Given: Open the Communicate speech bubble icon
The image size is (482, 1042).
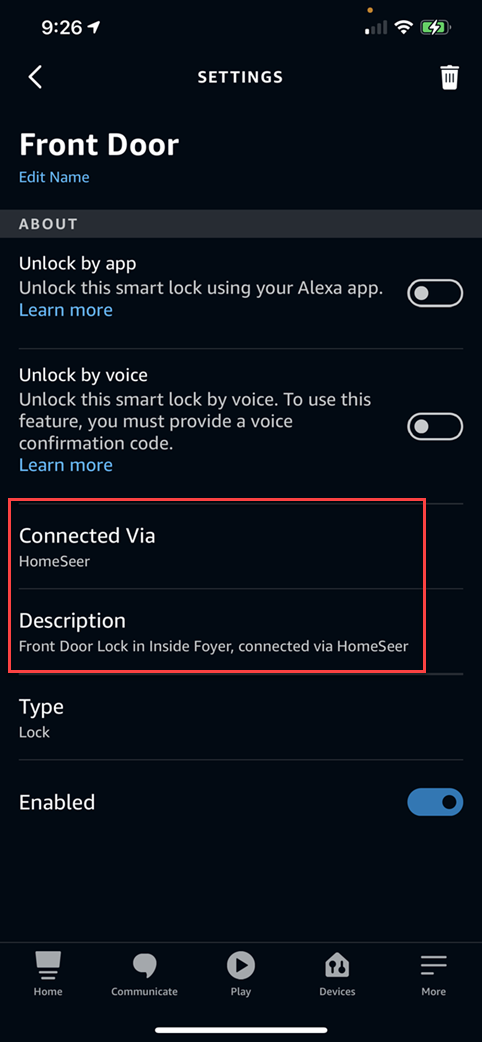Looking at the screenshot, I should (144, 965).
